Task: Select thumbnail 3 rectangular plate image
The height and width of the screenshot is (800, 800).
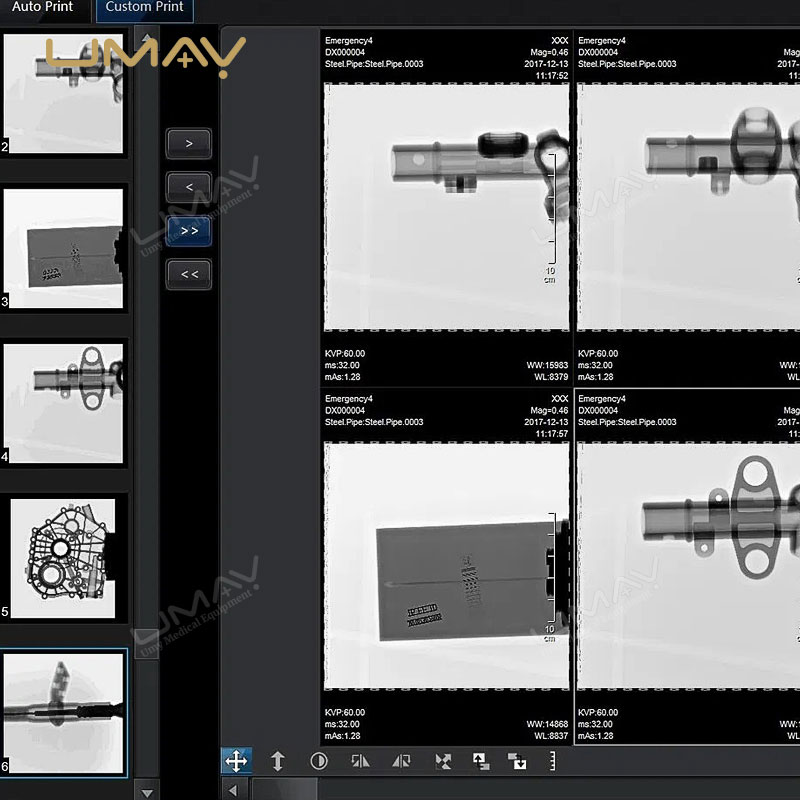Action: (64, 248)
